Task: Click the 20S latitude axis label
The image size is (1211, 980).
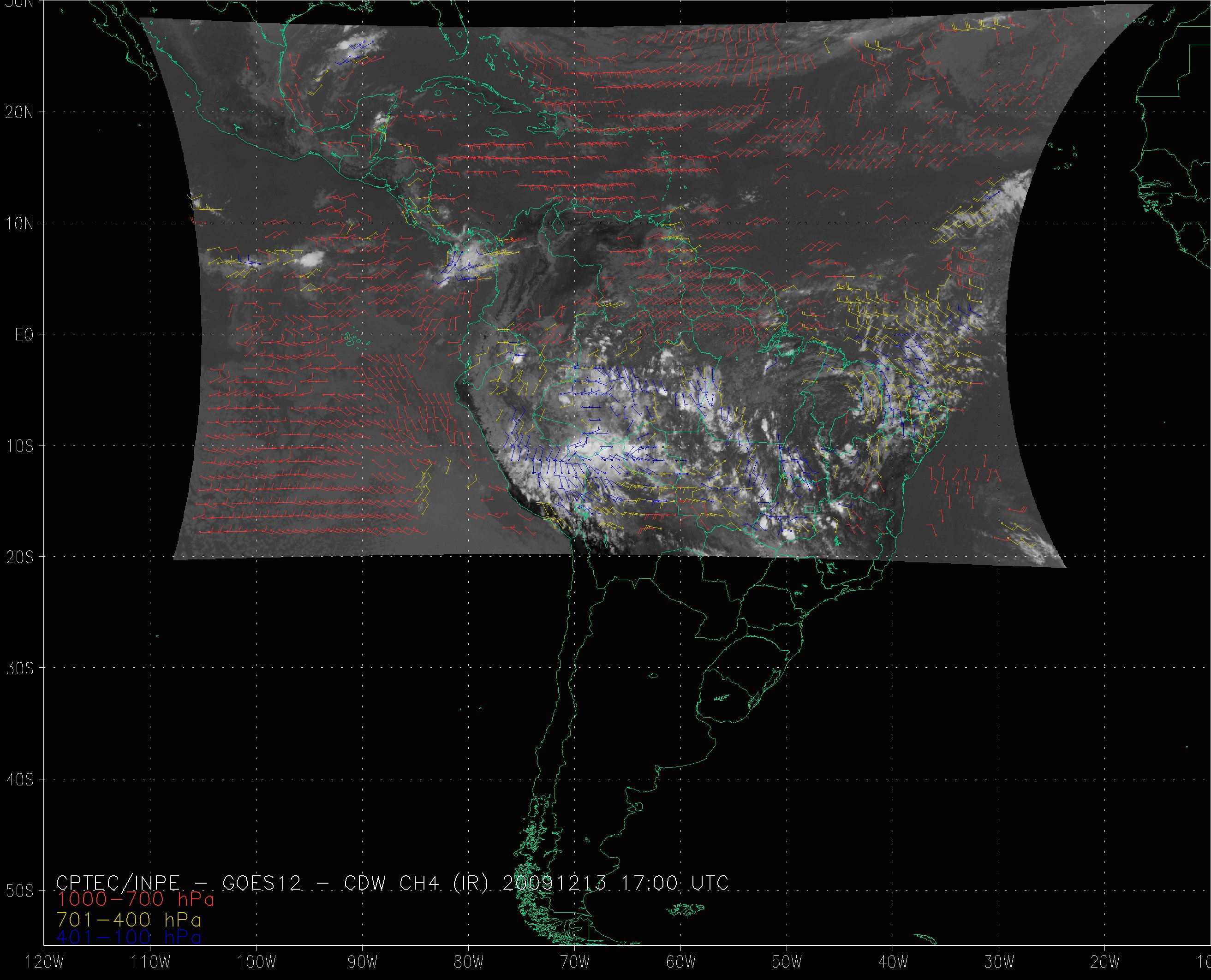Action: [x=20, y=557]
